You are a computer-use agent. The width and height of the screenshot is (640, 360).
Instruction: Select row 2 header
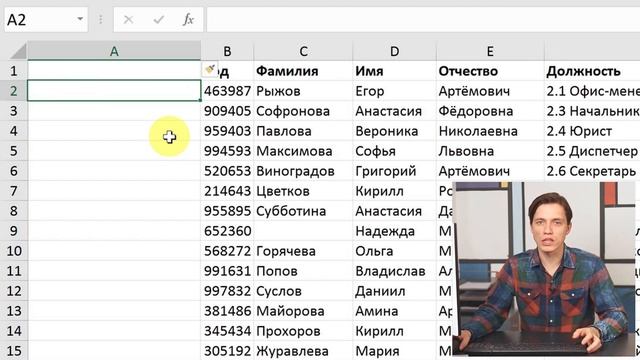tap(13, 91)
